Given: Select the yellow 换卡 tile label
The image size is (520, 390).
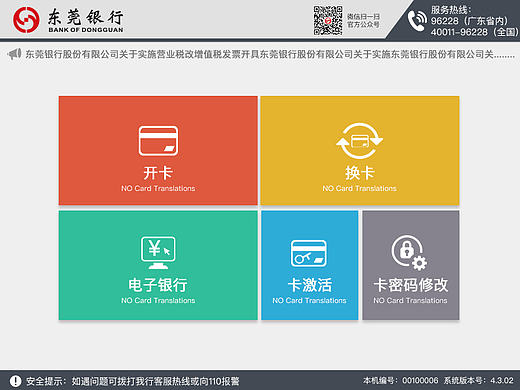Looking at the screenshot, I should tap(359, 173).
